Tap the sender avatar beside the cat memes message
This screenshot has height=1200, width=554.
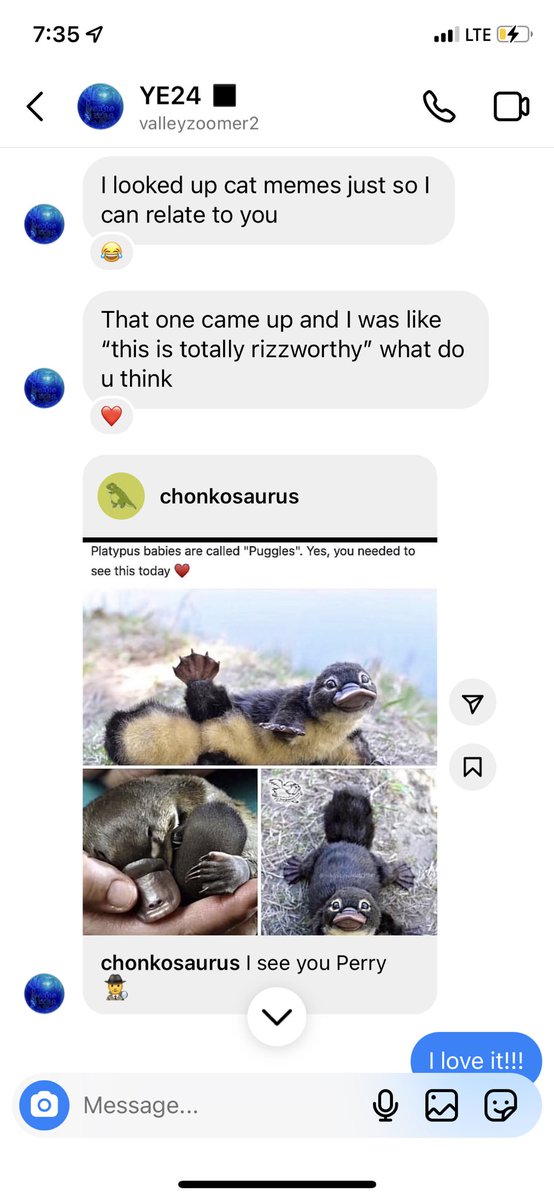tap(44, 224)
